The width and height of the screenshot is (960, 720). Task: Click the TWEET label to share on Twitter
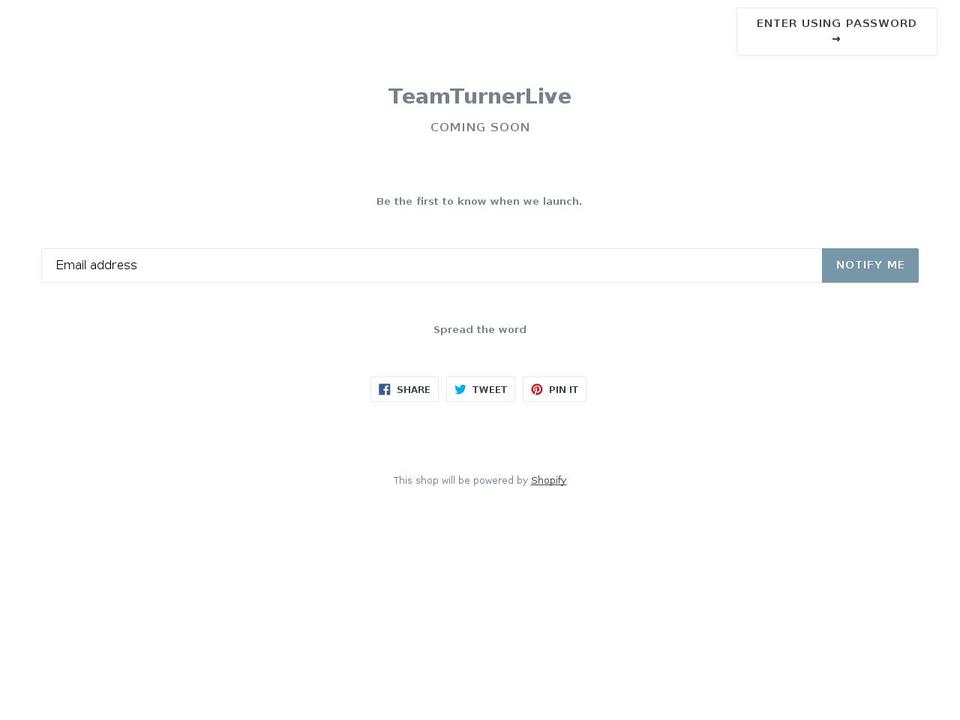pos(489,389)
